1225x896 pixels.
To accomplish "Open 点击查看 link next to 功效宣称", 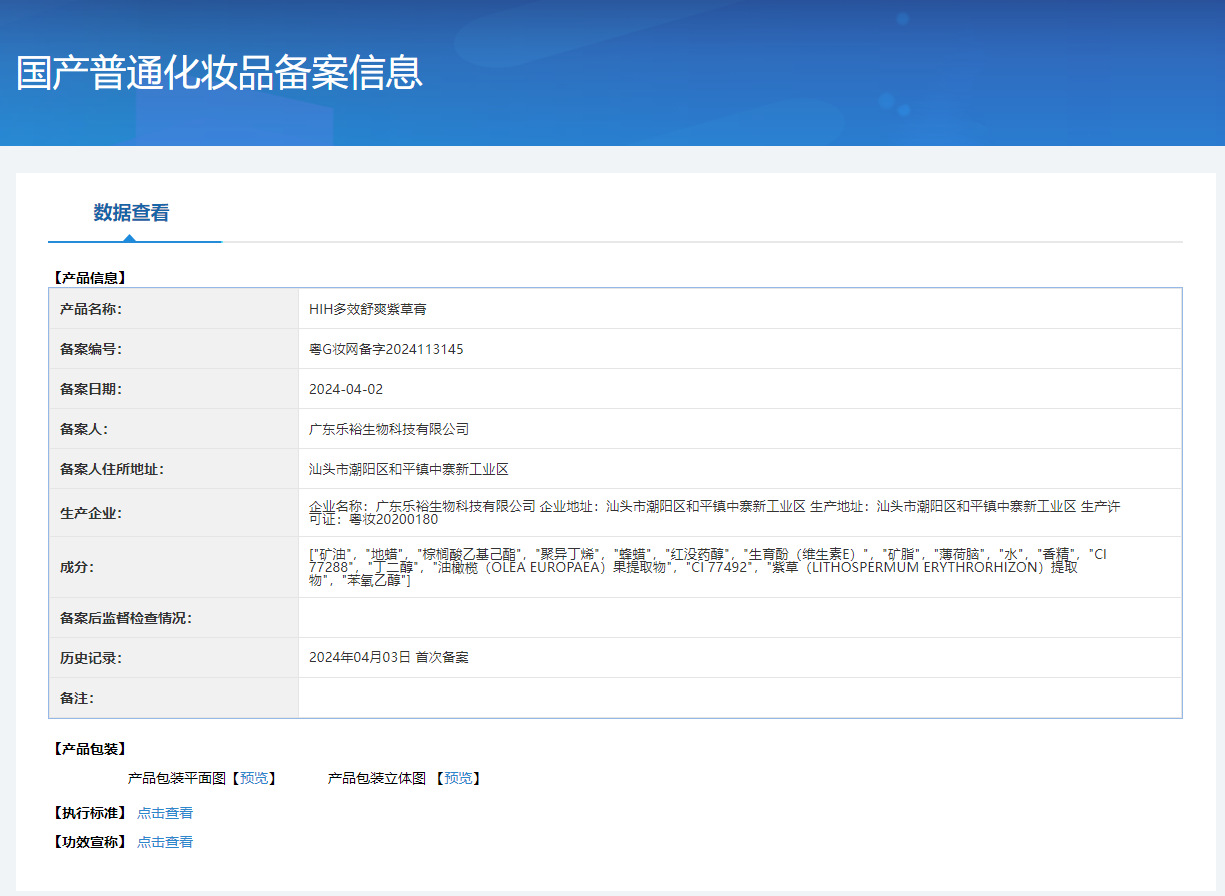I will [x=165, y=842].
